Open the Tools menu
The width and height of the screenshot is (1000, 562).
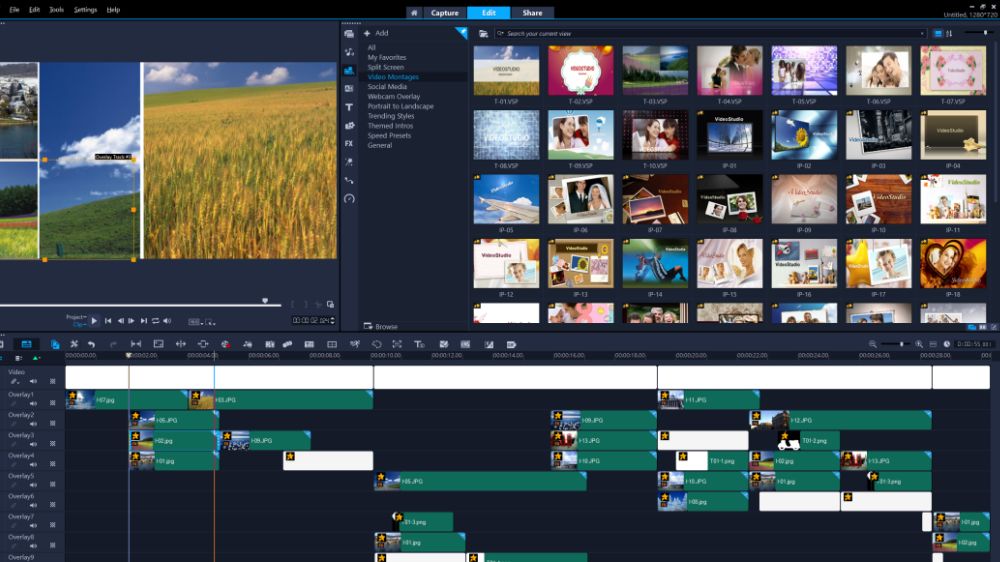tap(57, 10)
